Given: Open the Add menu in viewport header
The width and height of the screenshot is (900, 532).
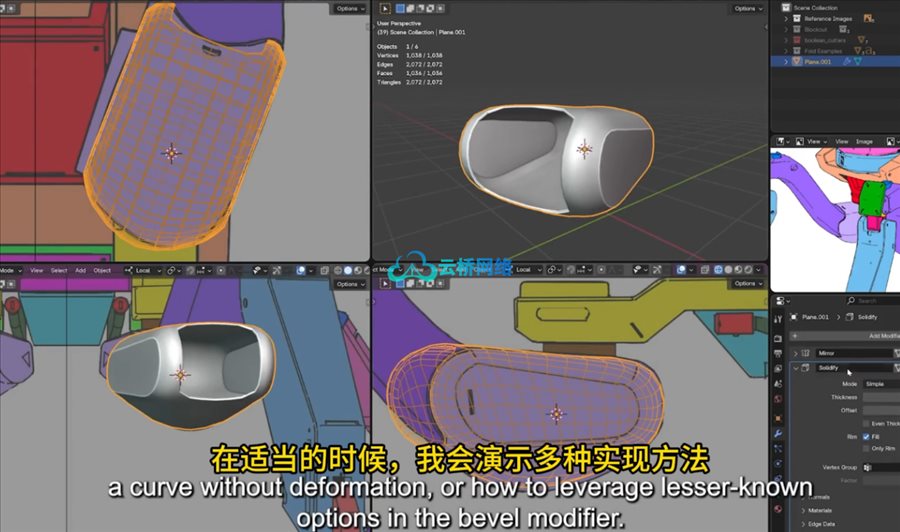Looking at the screenshot, I should click(x=80, y=270).
